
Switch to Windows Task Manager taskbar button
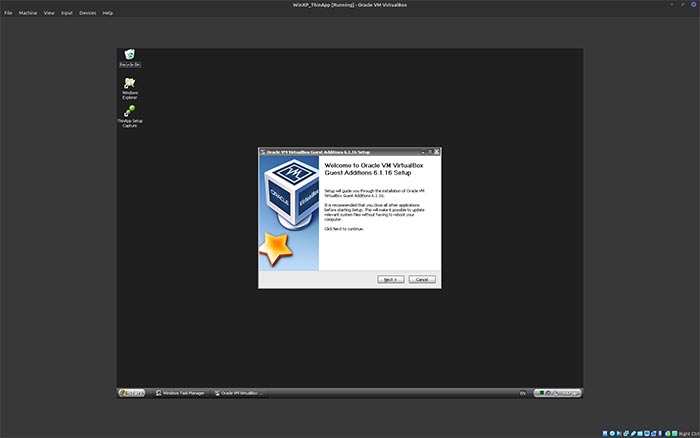[181, 393]
